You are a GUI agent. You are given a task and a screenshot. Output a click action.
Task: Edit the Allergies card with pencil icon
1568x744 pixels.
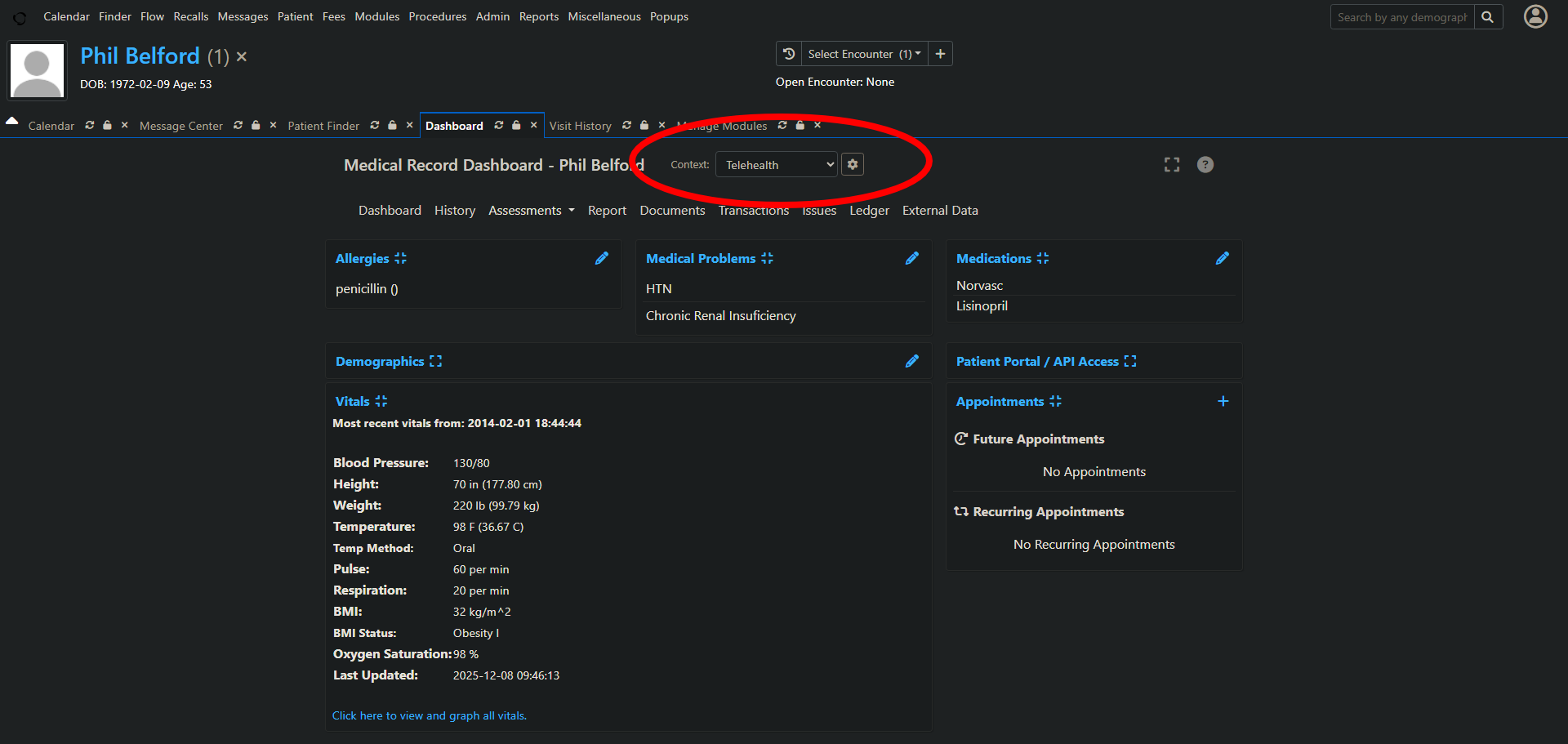click(601, 258)
